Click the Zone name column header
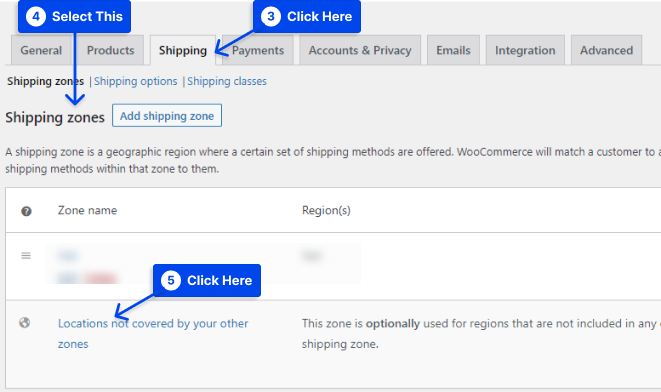The image size is (661, 392). [x=87, y=210]
